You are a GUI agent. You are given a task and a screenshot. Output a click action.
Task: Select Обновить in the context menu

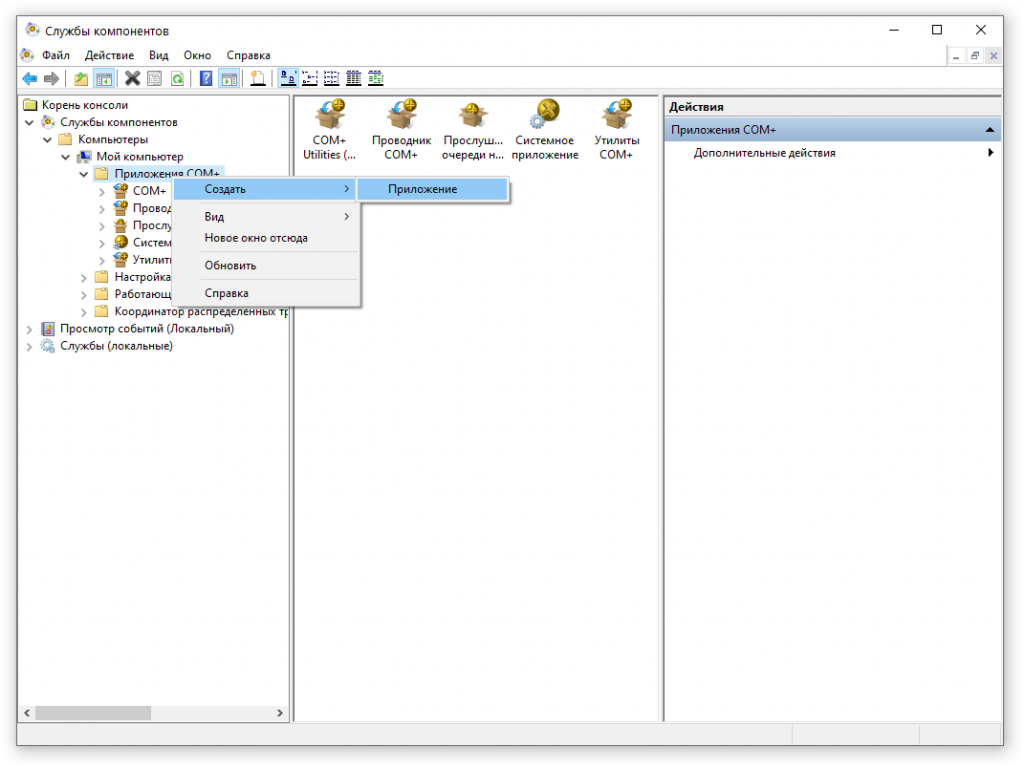[x=230, y=266]
